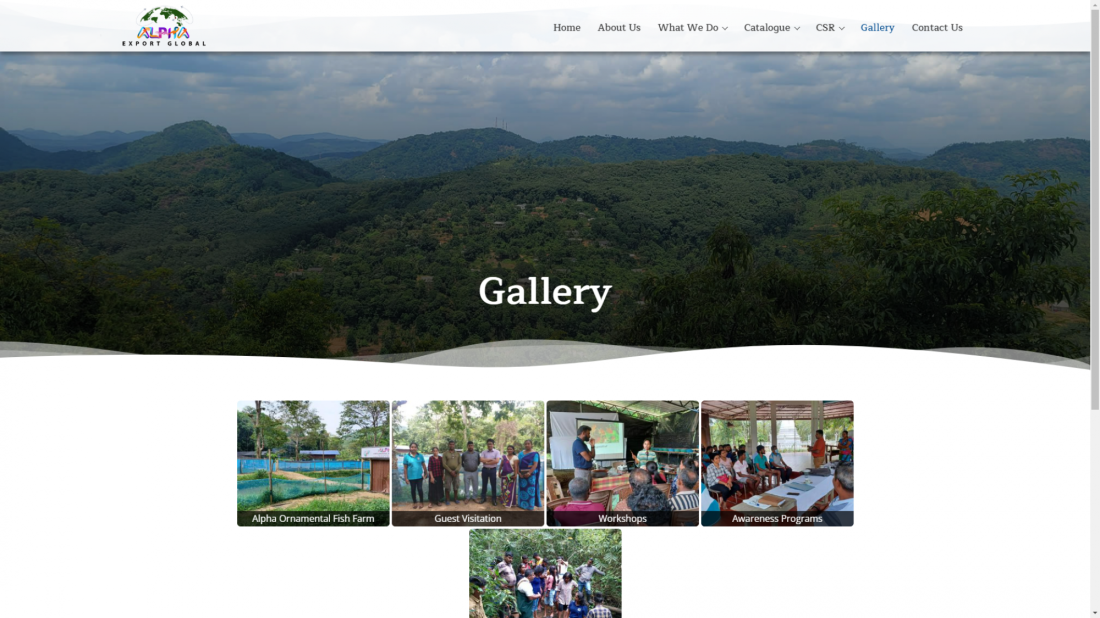The height and width of the screenshot is (618, 1100).
Task: Open the Catalogue menu item
Action: (767, 28)
